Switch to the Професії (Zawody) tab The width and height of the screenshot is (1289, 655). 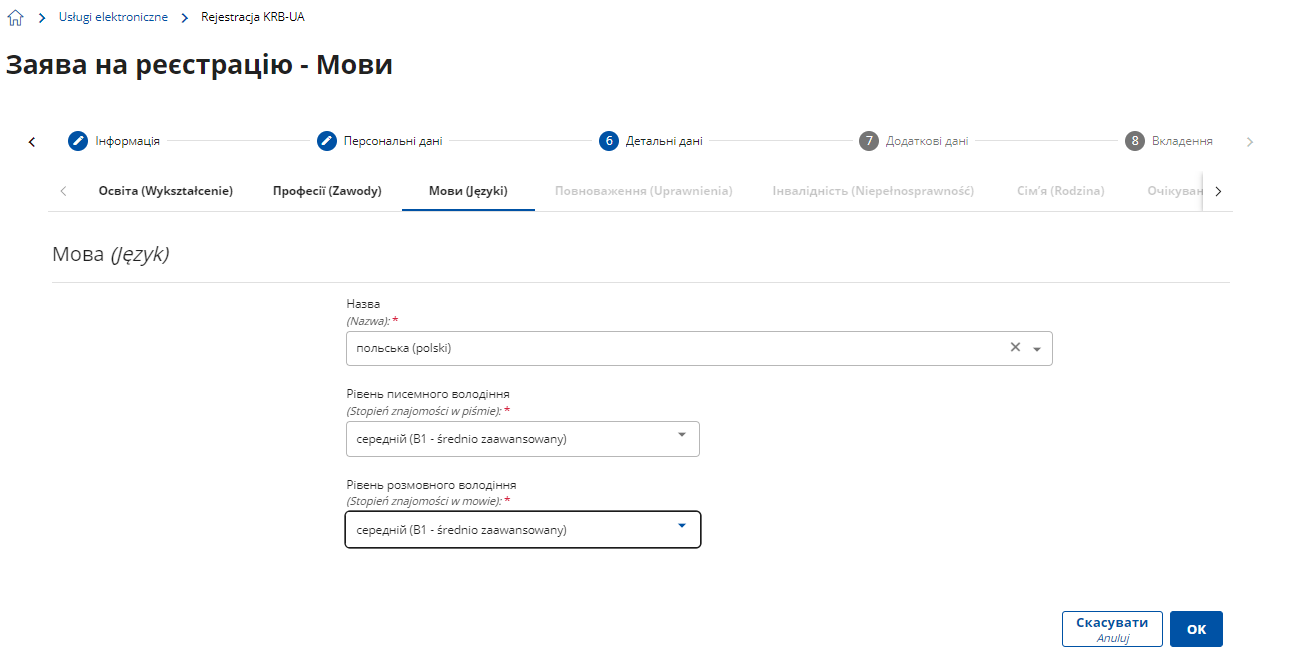[x=327, y=191]
